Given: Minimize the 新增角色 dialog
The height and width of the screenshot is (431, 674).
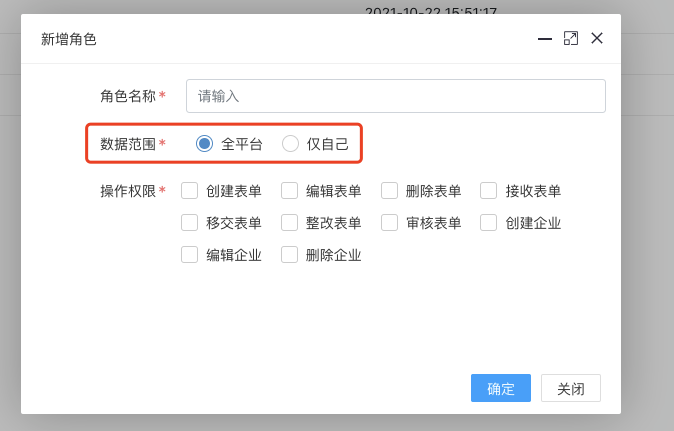Looking at the screenshot, I should 545,39.
